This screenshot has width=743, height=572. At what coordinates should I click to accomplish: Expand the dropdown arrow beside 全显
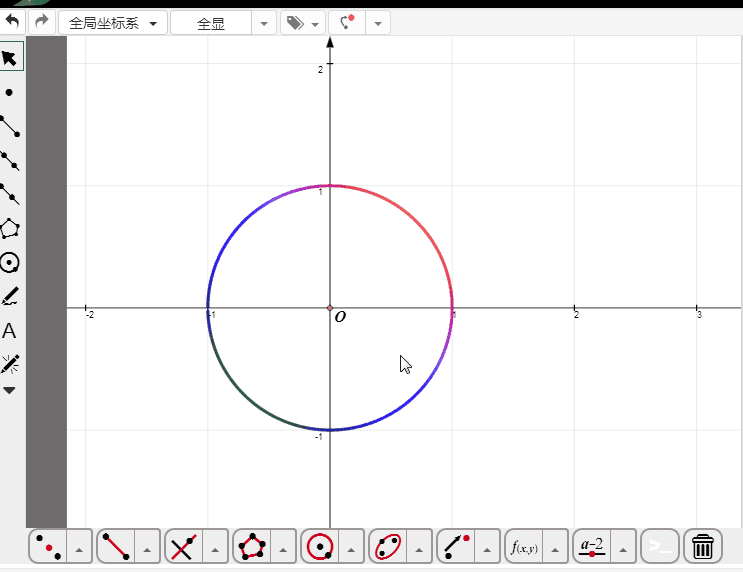pyautogui.click(x=264, y=23)
